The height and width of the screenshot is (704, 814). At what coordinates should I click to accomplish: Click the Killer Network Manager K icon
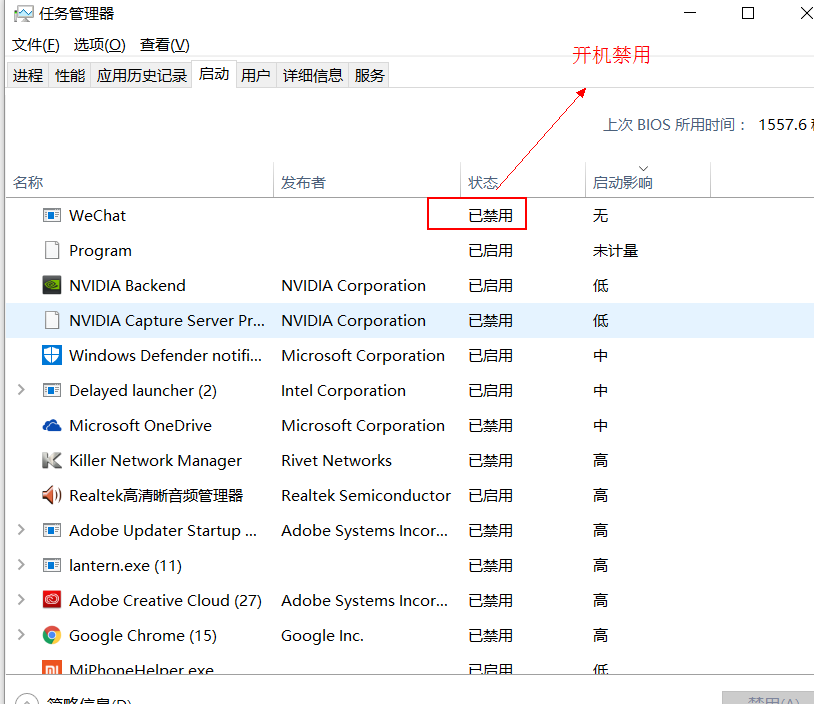coord(51,461)
